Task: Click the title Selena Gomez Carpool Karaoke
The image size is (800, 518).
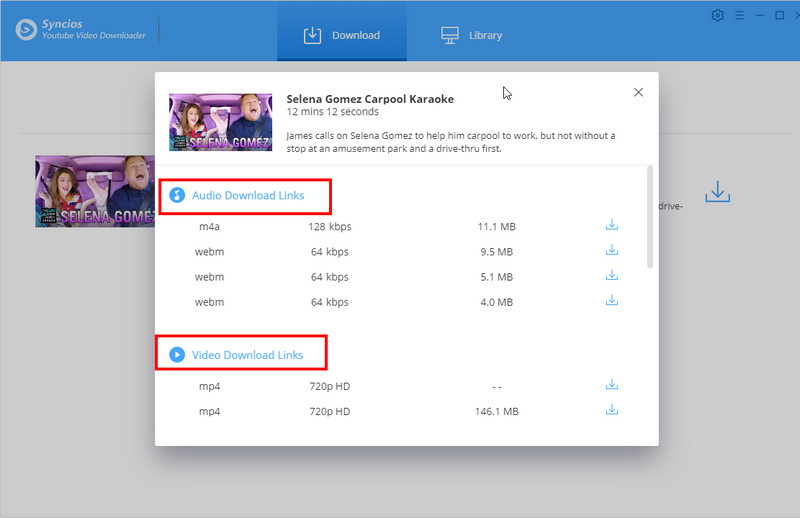Action: 370,99
